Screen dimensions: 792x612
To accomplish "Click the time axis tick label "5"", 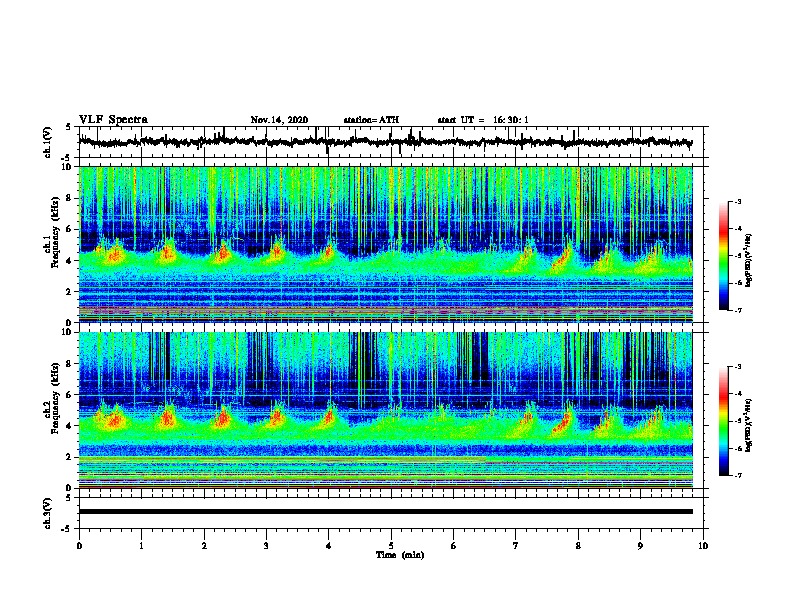I will pyautogui.click(x=391, y=546).
